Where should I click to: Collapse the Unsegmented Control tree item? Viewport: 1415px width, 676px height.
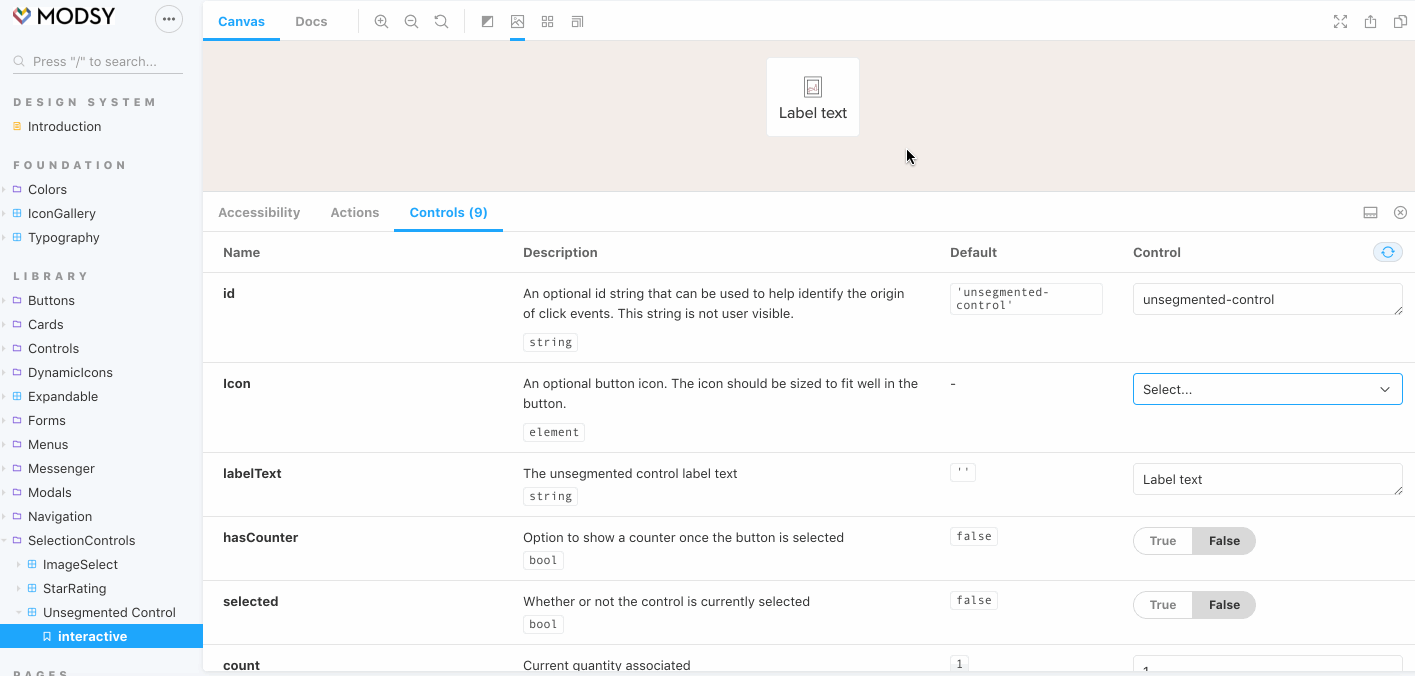(20, 612)
